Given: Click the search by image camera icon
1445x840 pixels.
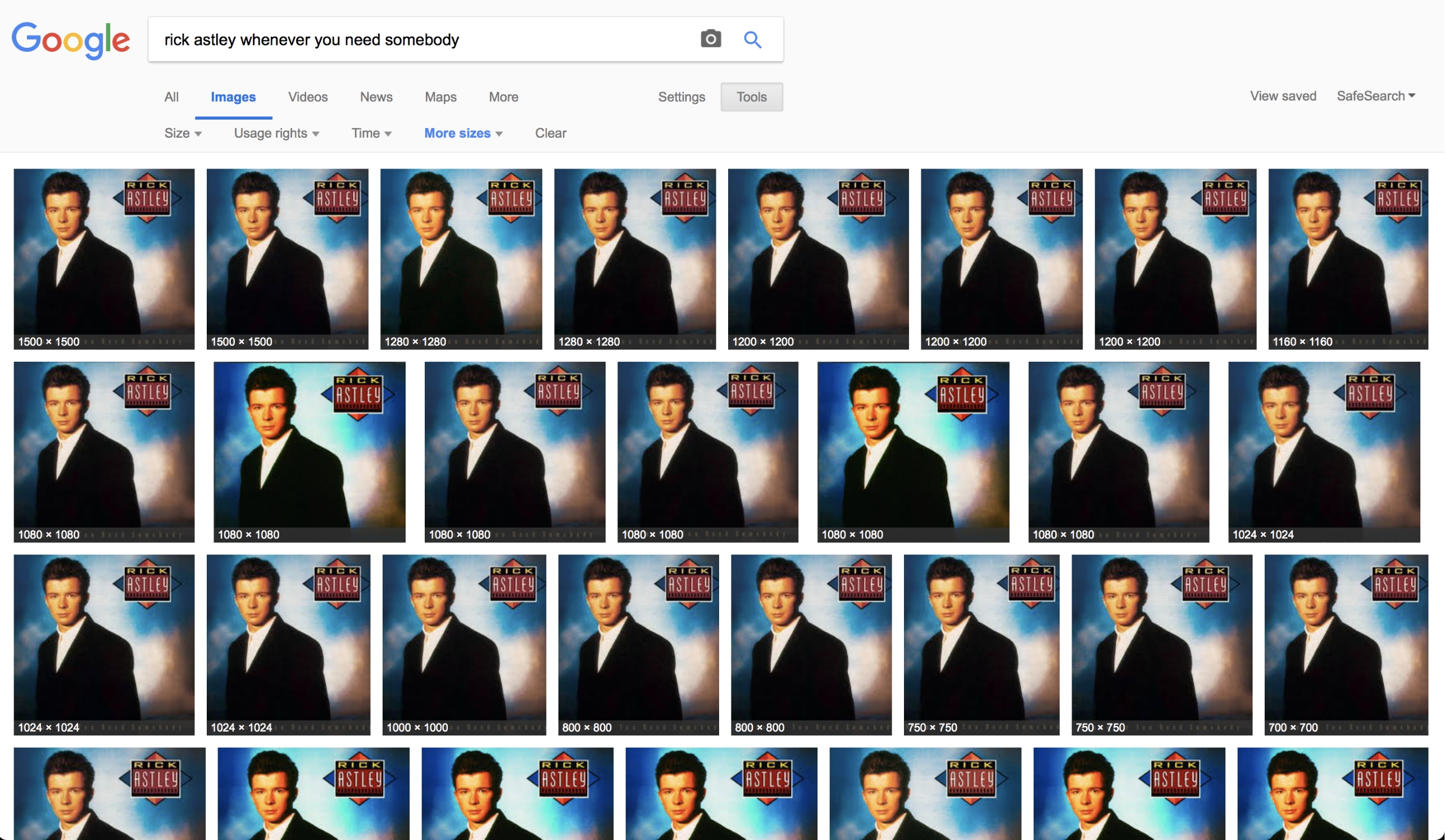Looking at the screenshot, I should coord(711,39).
